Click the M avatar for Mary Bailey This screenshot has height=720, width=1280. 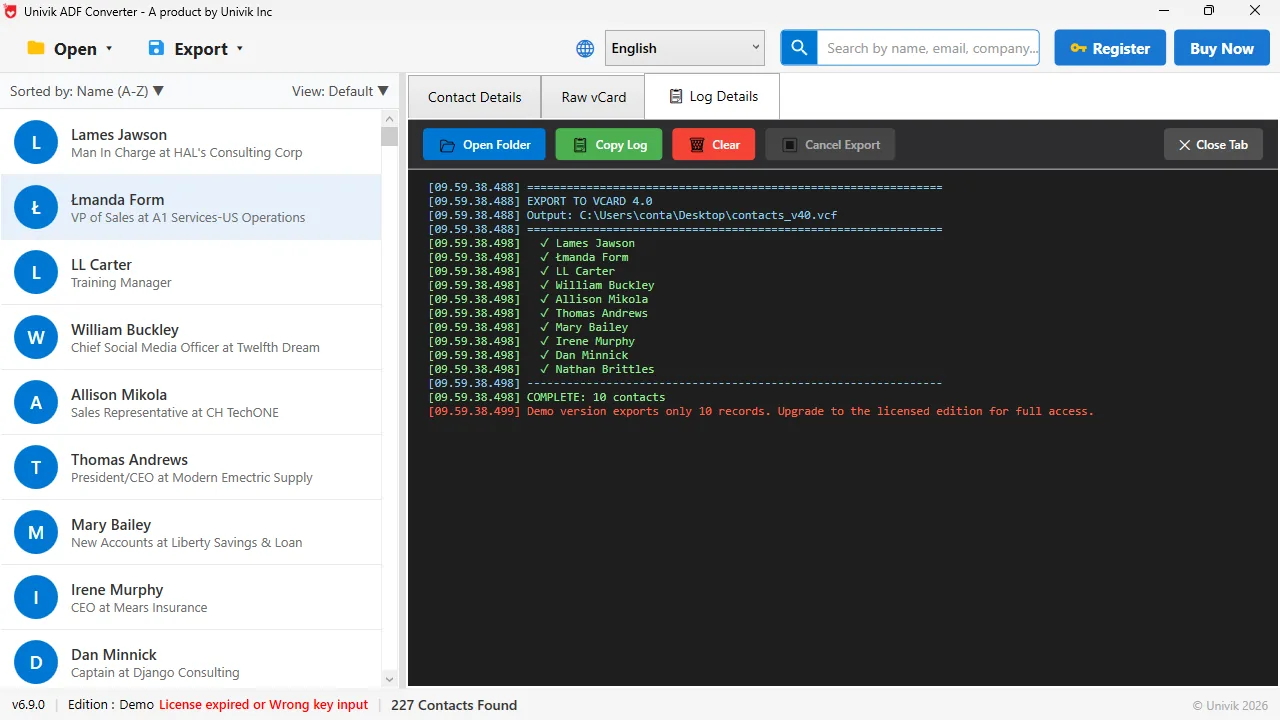(x=36, y=533)
